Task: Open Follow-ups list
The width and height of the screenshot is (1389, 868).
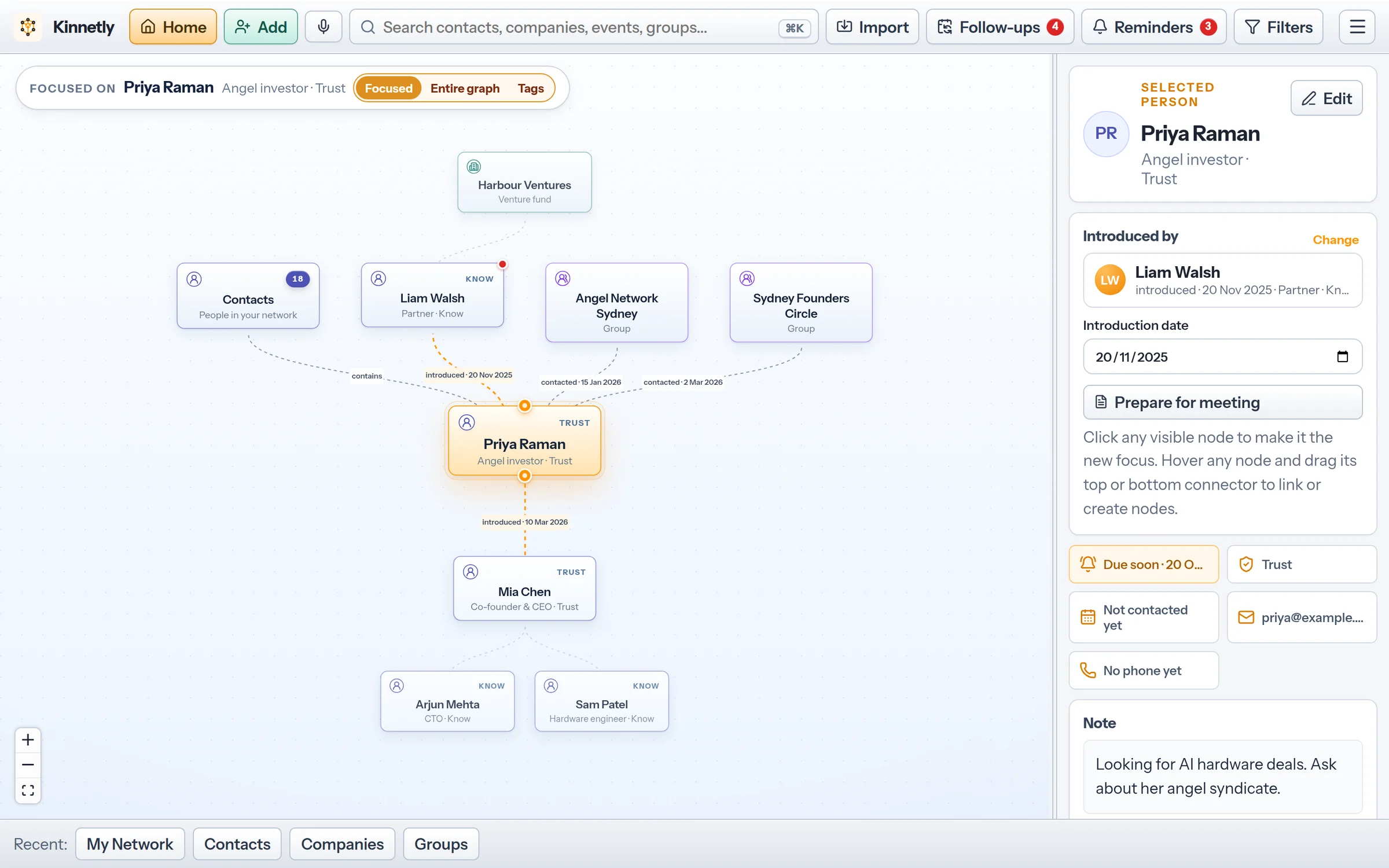Action: [1000, 27]
